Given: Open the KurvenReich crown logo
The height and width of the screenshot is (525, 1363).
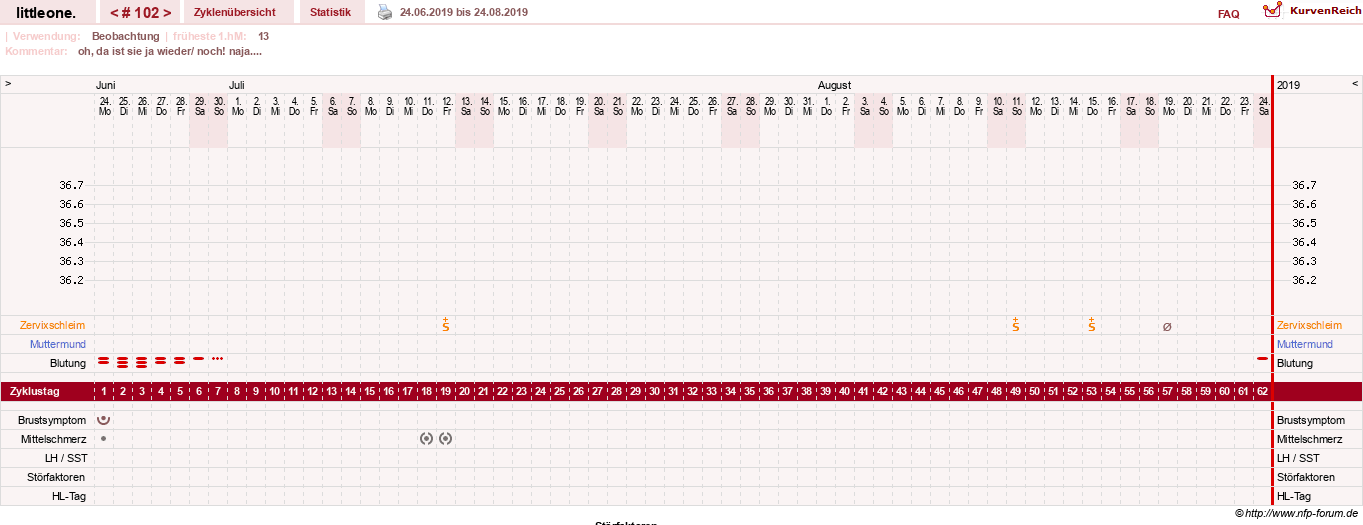Looking at the screenshot, I should [x=1272, y=10].
